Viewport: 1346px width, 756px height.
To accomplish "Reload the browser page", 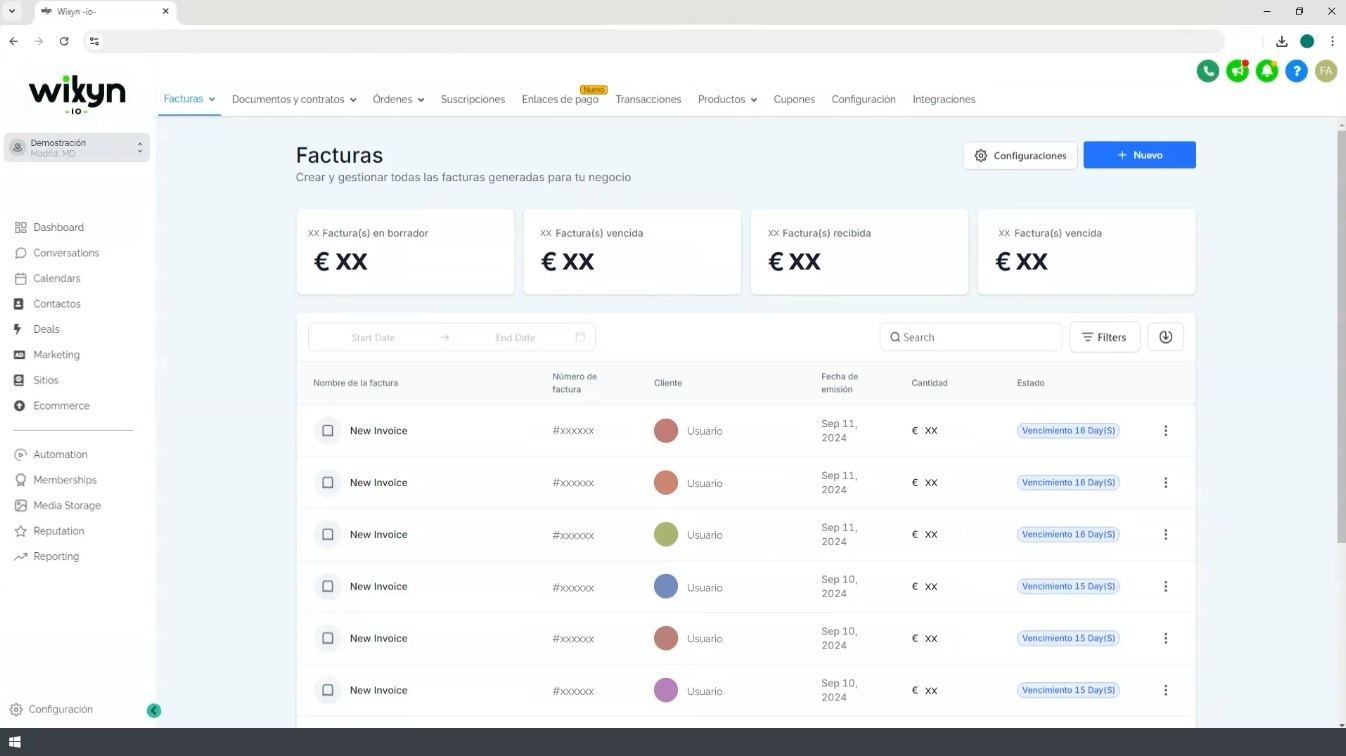I will tap(64, 41).
